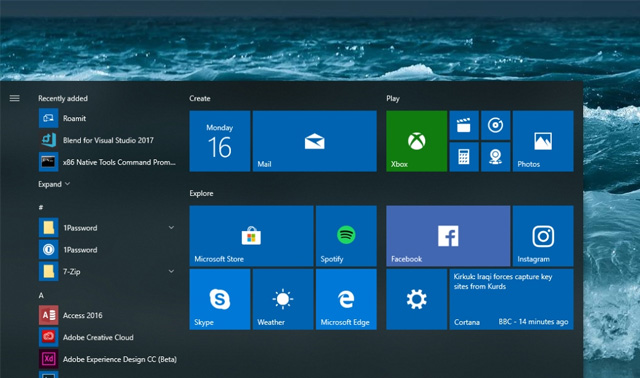Expand the Recently added list
The image size is (640, 378).
tap(54, 184)
